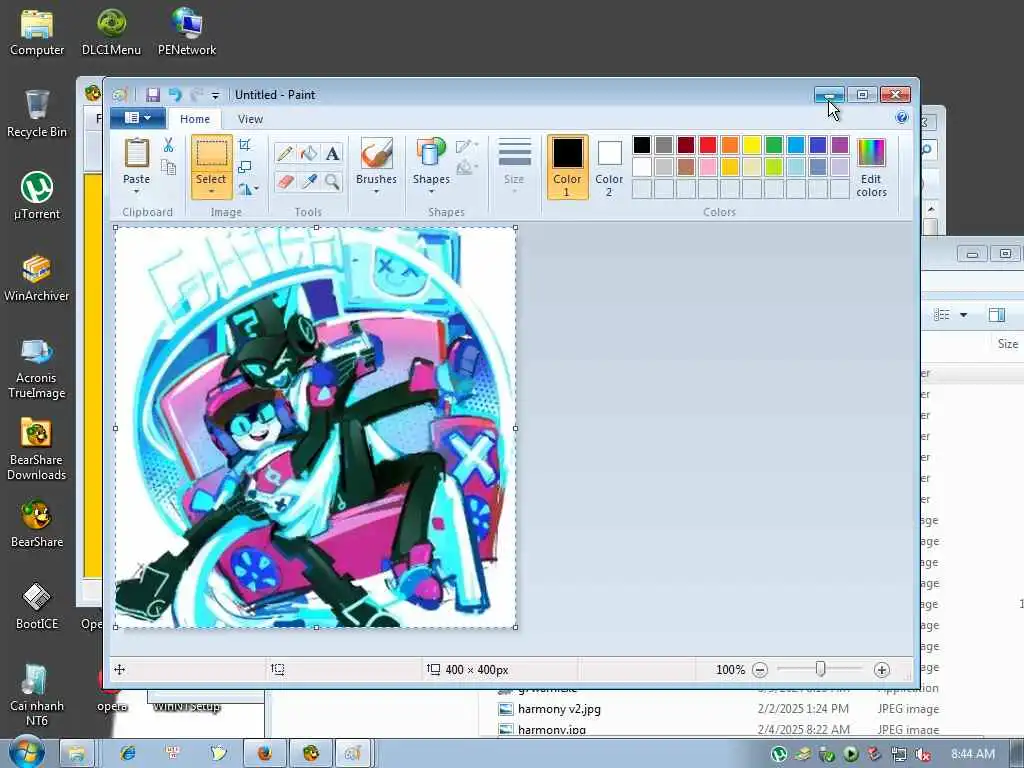Open Computer desktop icon

37,33
